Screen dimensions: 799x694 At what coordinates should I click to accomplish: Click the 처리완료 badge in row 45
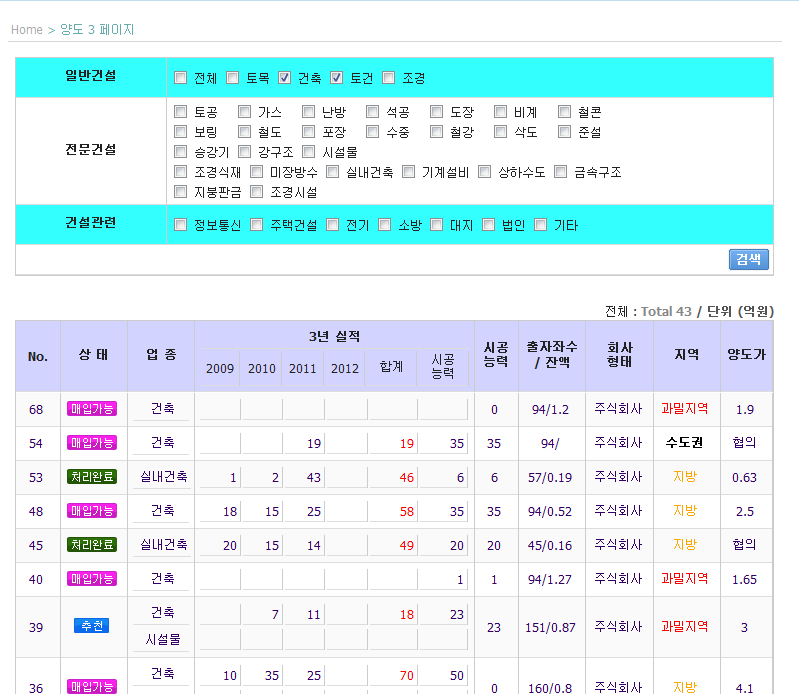pyautogui.click(x=92, y=545)
